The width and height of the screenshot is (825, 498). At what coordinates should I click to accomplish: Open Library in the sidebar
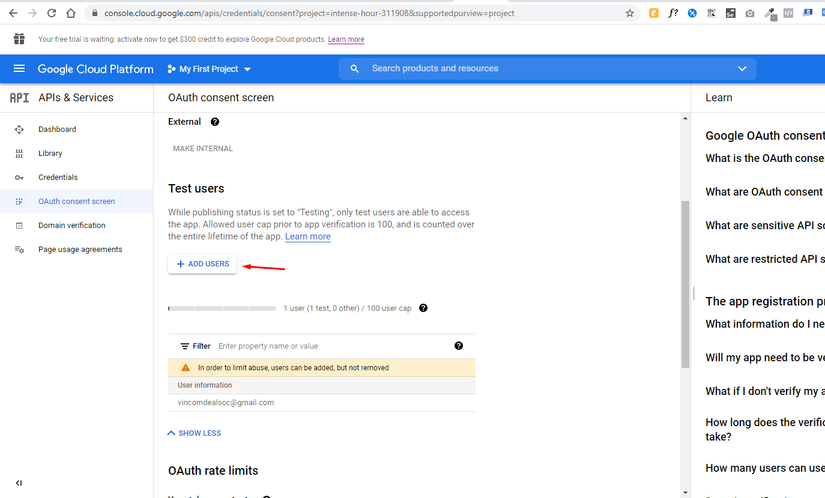click(50, 154)
